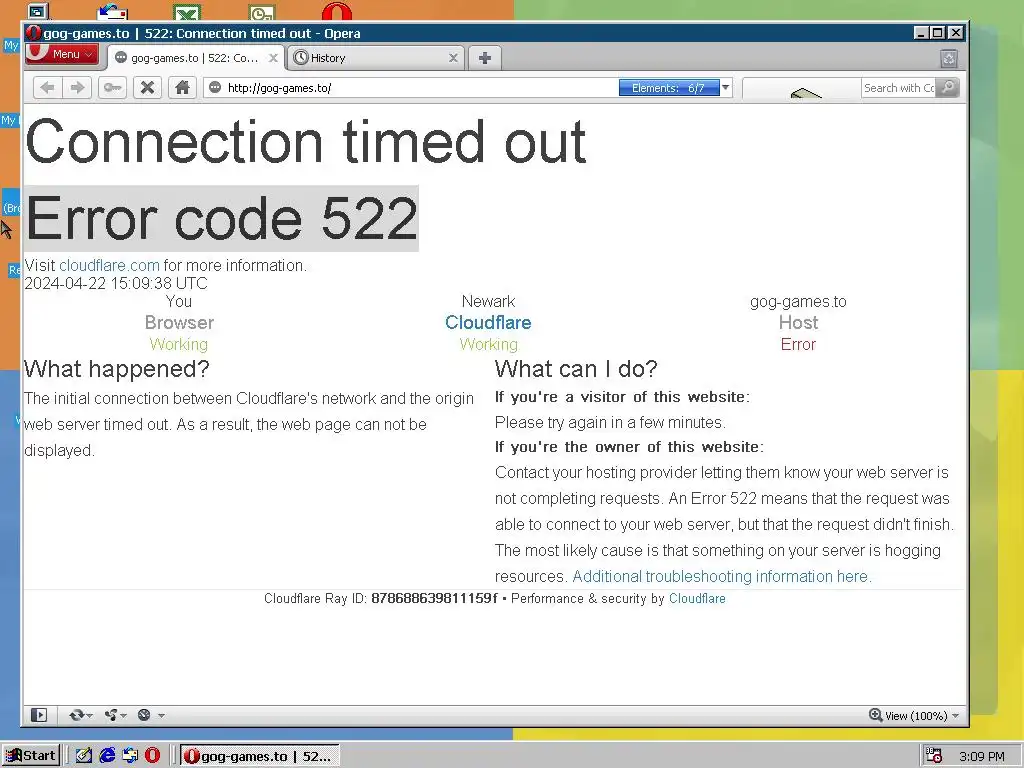1024x768 pixels.
Task: Stop loading with the X button
Action: [x=148, y=88]
